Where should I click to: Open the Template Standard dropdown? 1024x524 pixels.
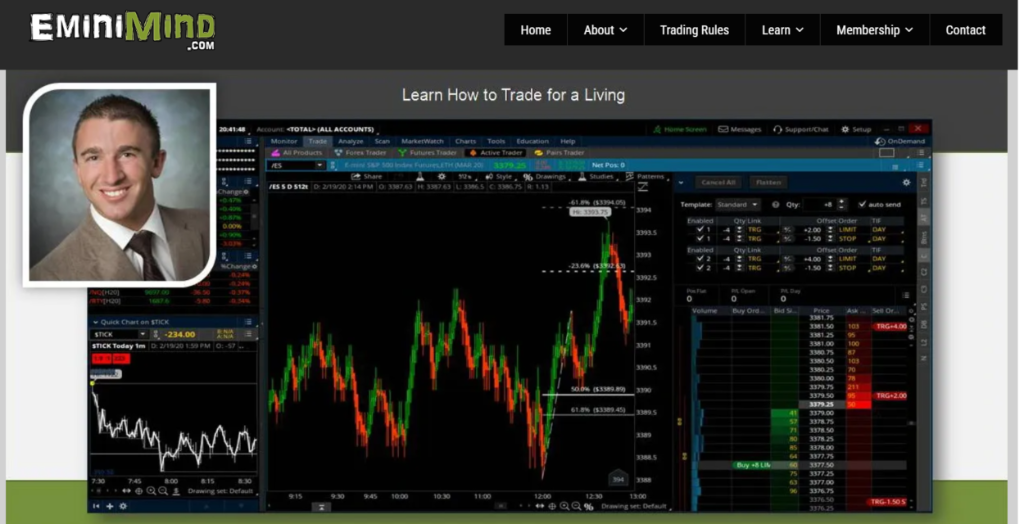(x=738, y=205)
